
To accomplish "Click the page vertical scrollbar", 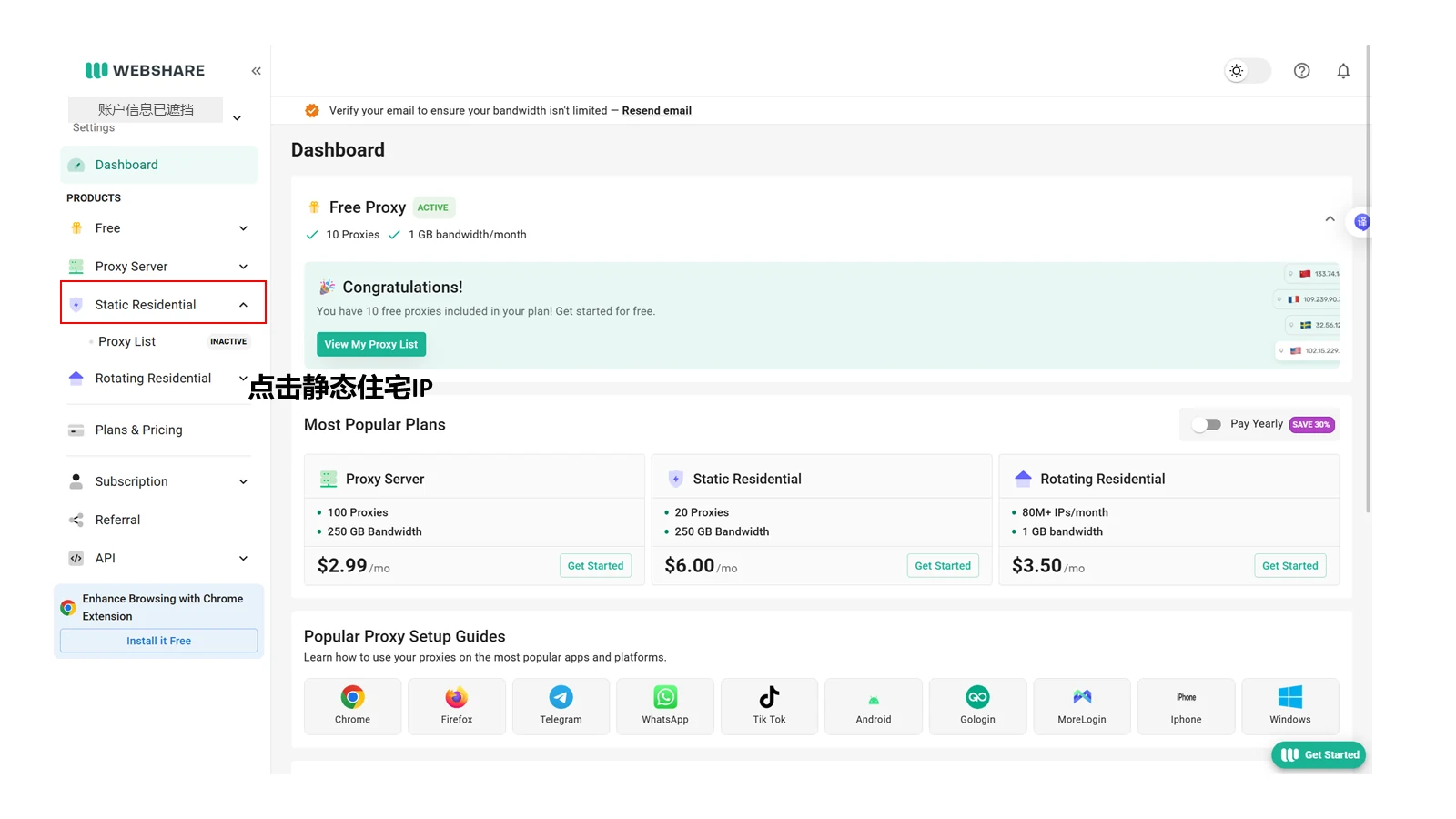I will [1368, 278].
